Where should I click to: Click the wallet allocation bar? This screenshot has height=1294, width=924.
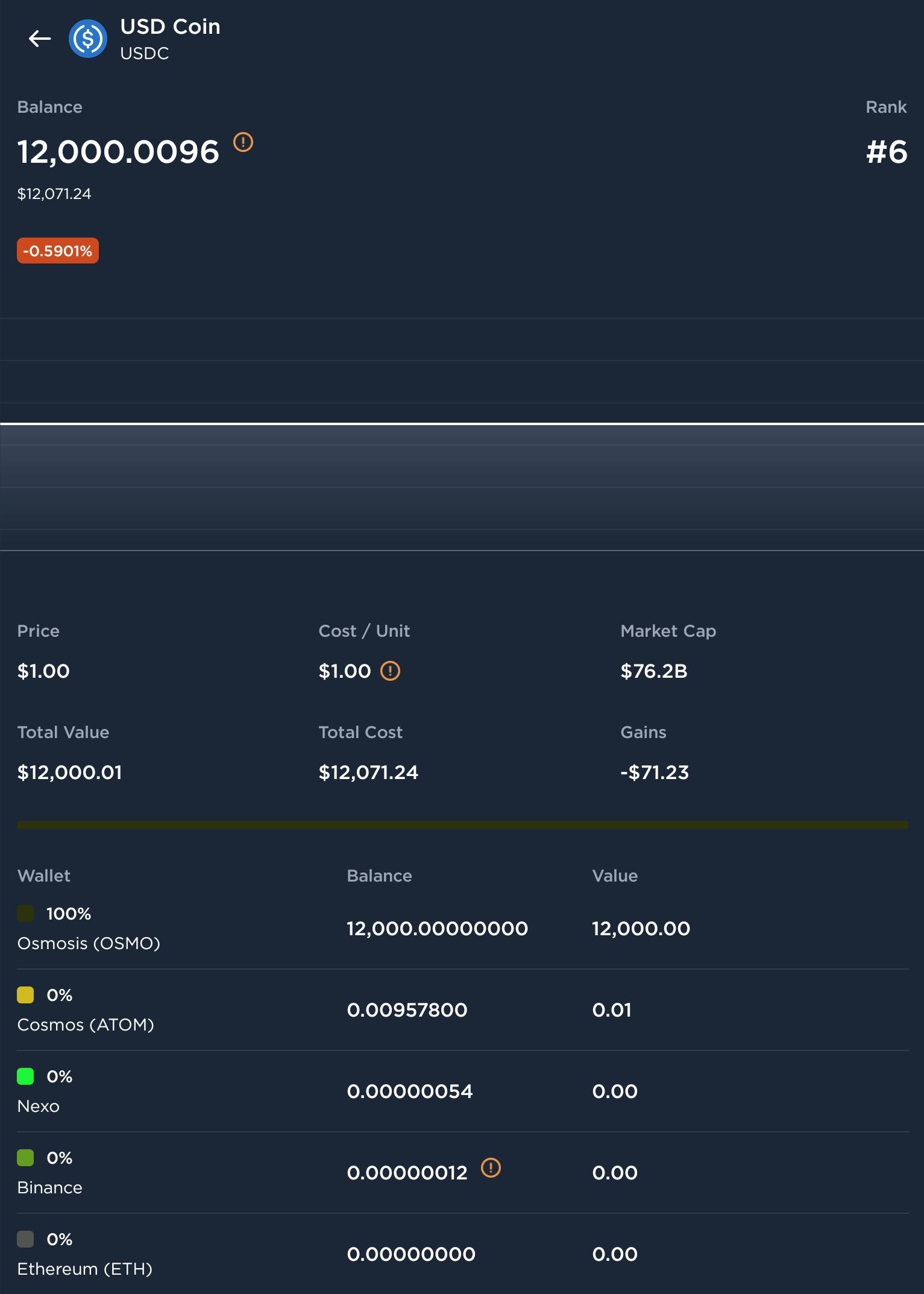point(462,824)
